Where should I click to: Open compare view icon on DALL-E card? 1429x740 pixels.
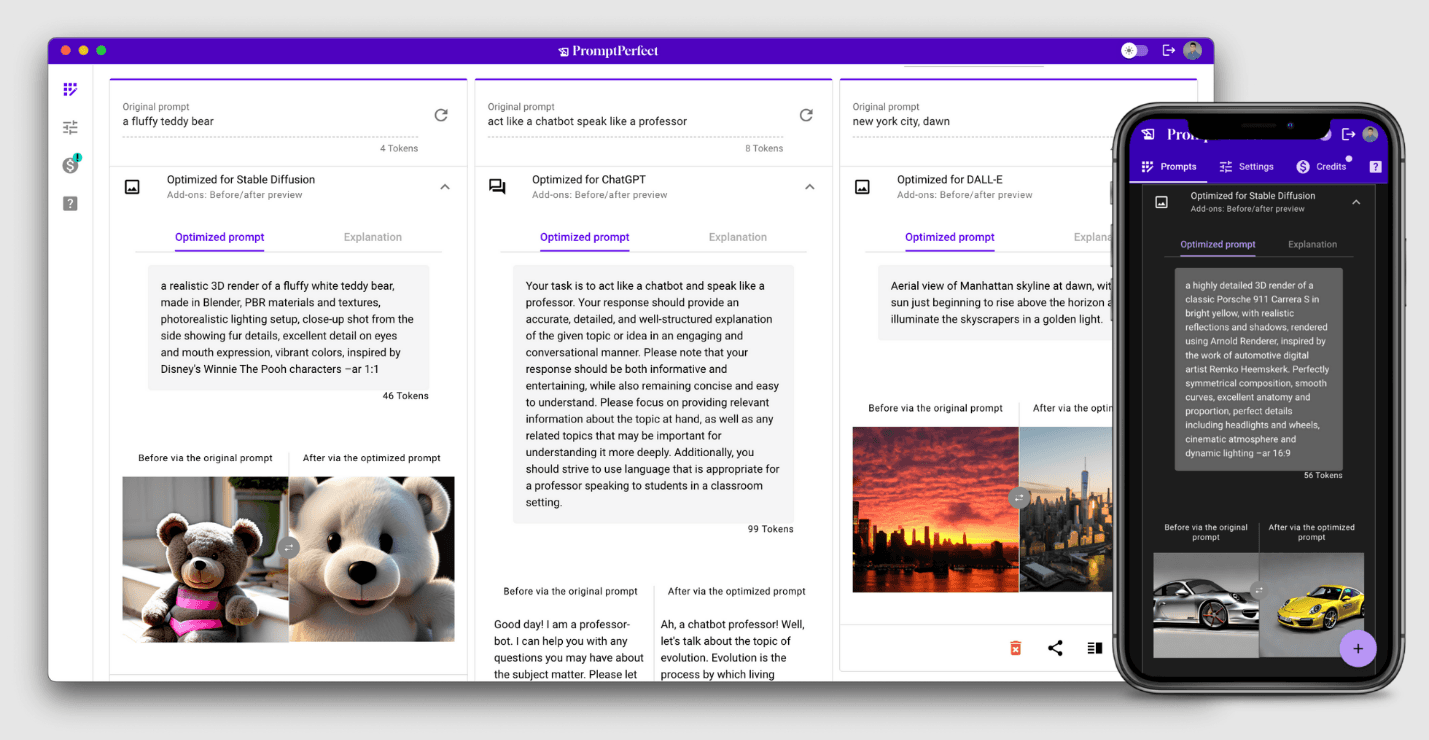(1094, 648)
